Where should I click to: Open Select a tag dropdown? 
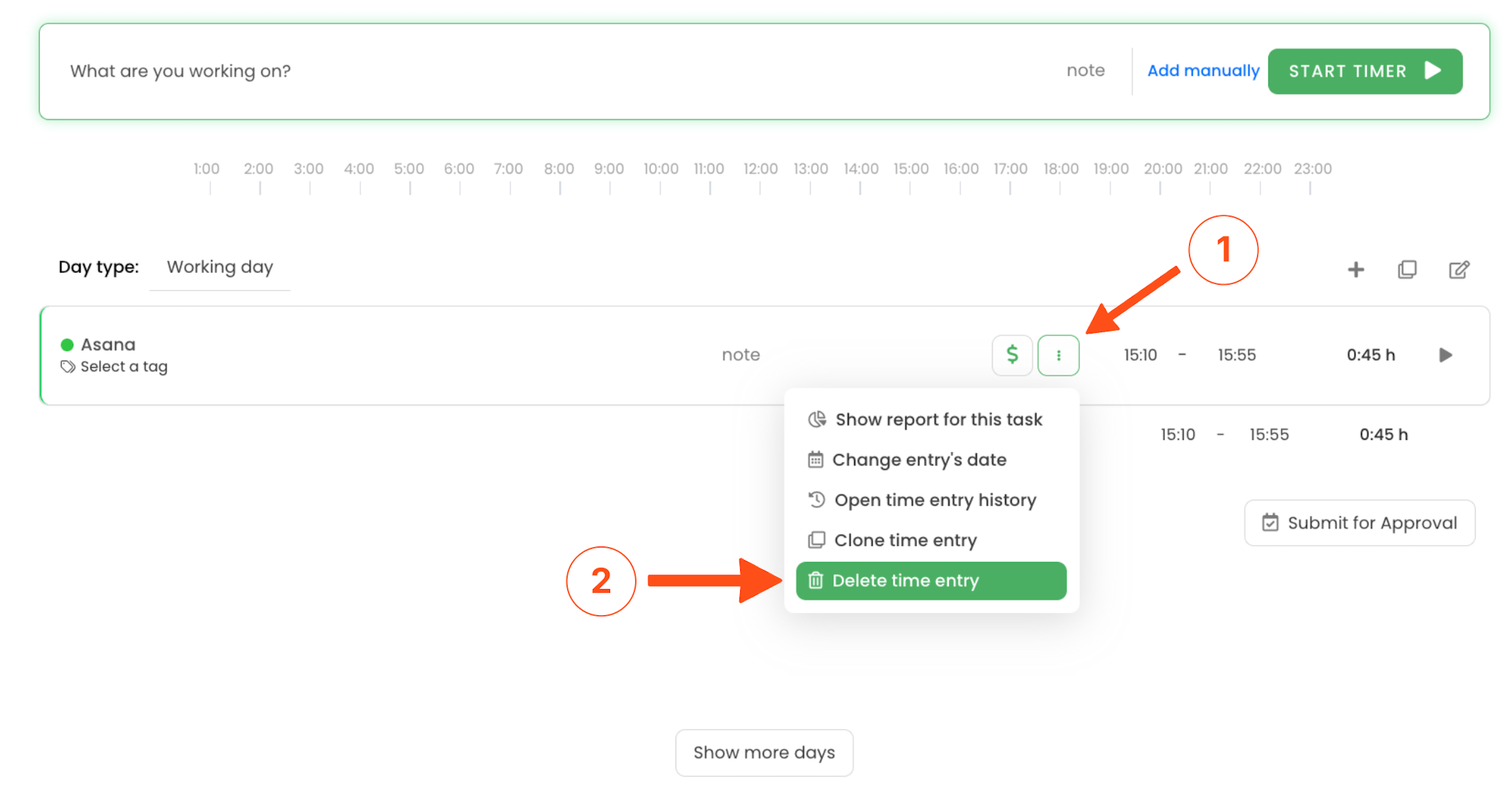(124, 367)
